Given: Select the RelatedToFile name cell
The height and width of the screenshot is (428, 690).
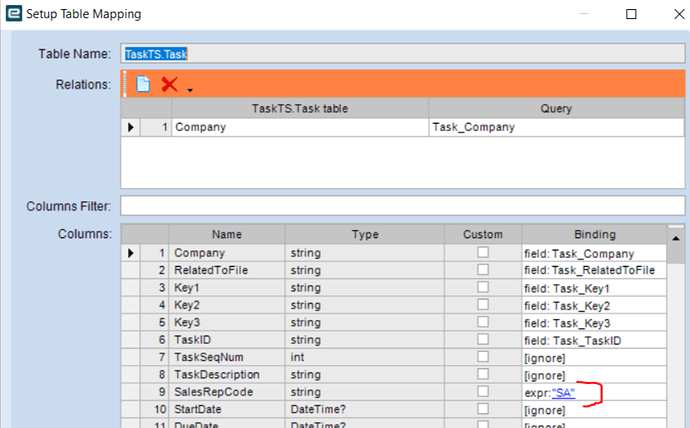Looking at the screenshot, I should (227, 270).
